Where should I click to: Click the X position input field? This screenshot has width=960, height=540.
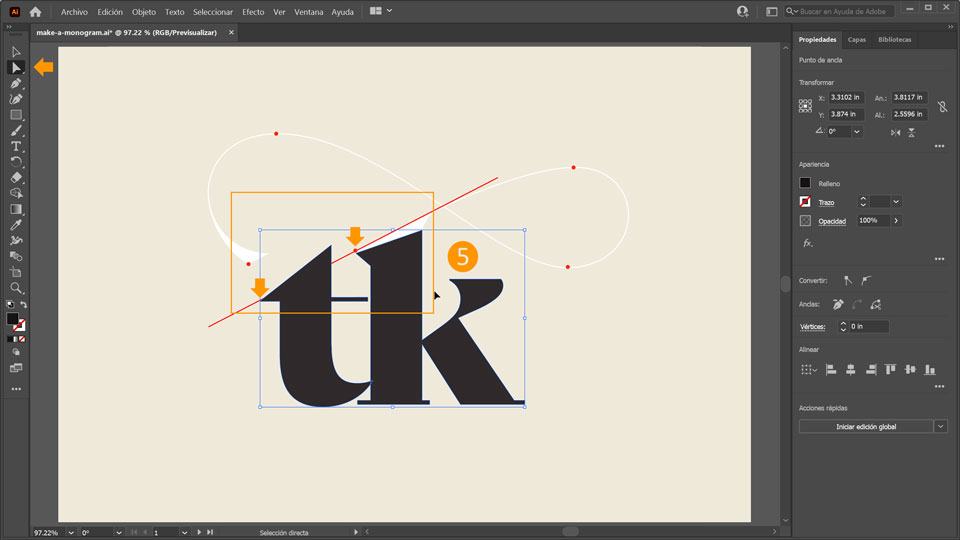point(847,97)
